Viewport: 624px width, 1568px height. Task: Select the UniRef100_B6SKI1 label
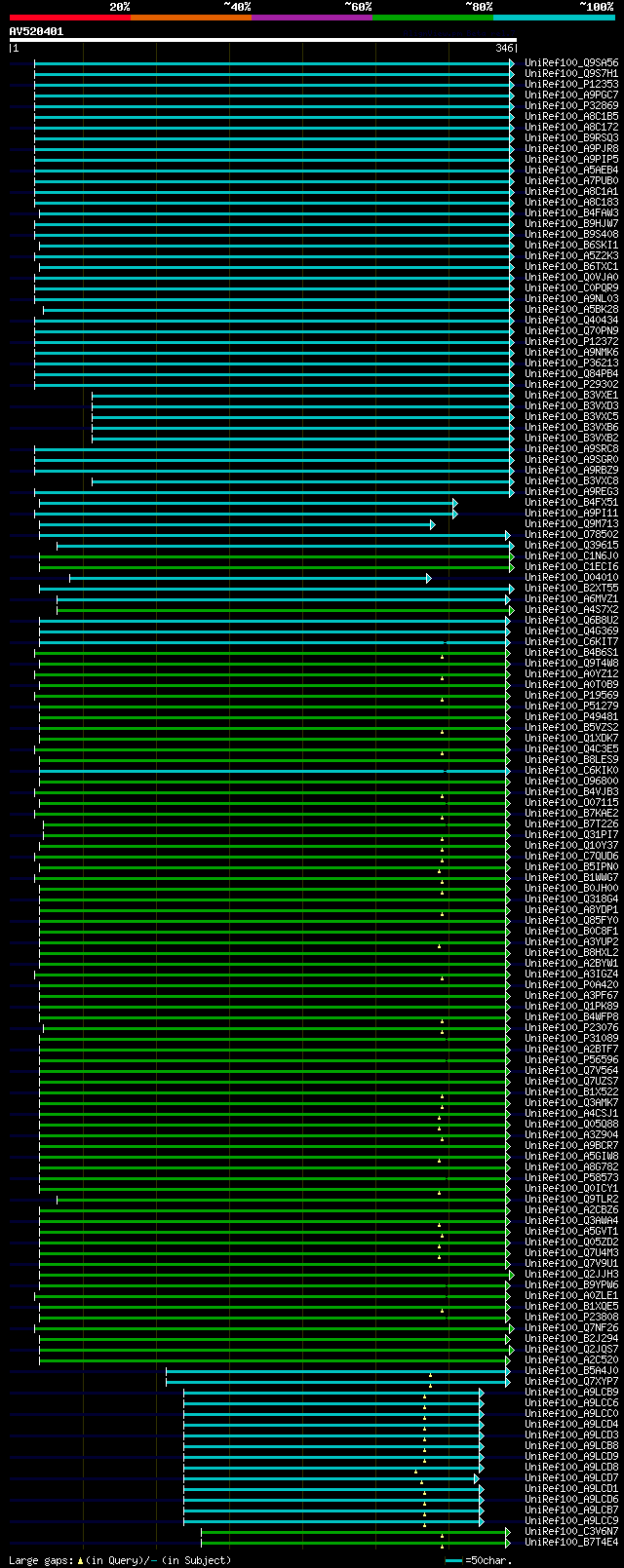tap(571, 246)
